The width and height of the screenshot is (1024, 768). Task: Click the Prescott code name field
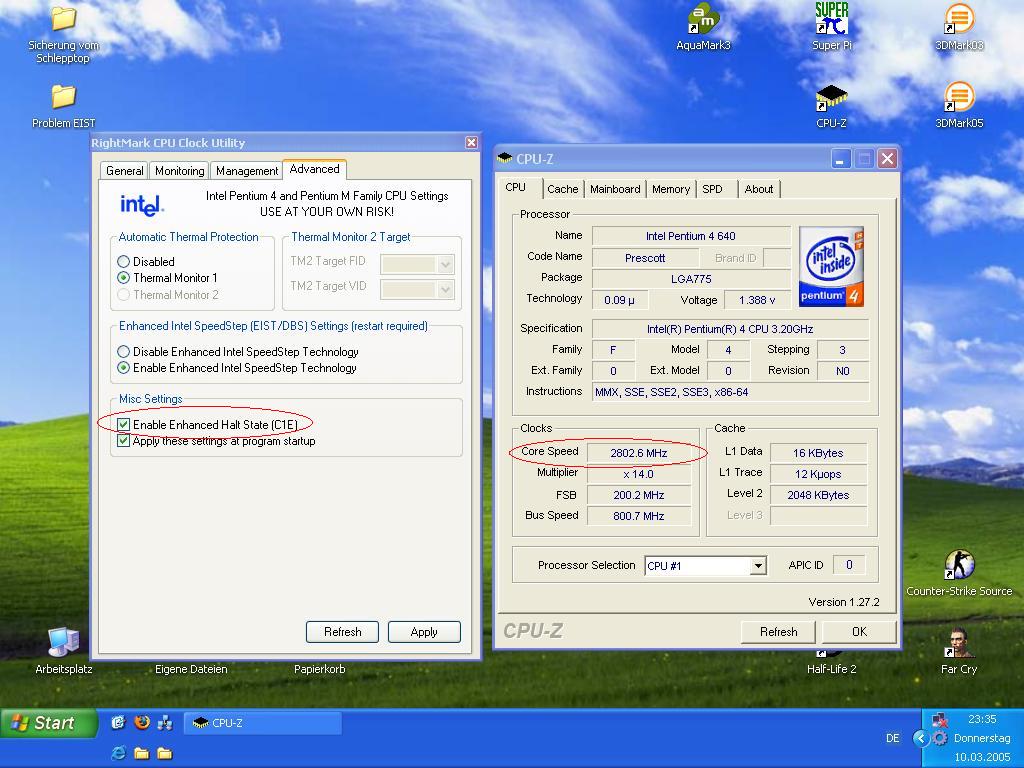[645, 257]
